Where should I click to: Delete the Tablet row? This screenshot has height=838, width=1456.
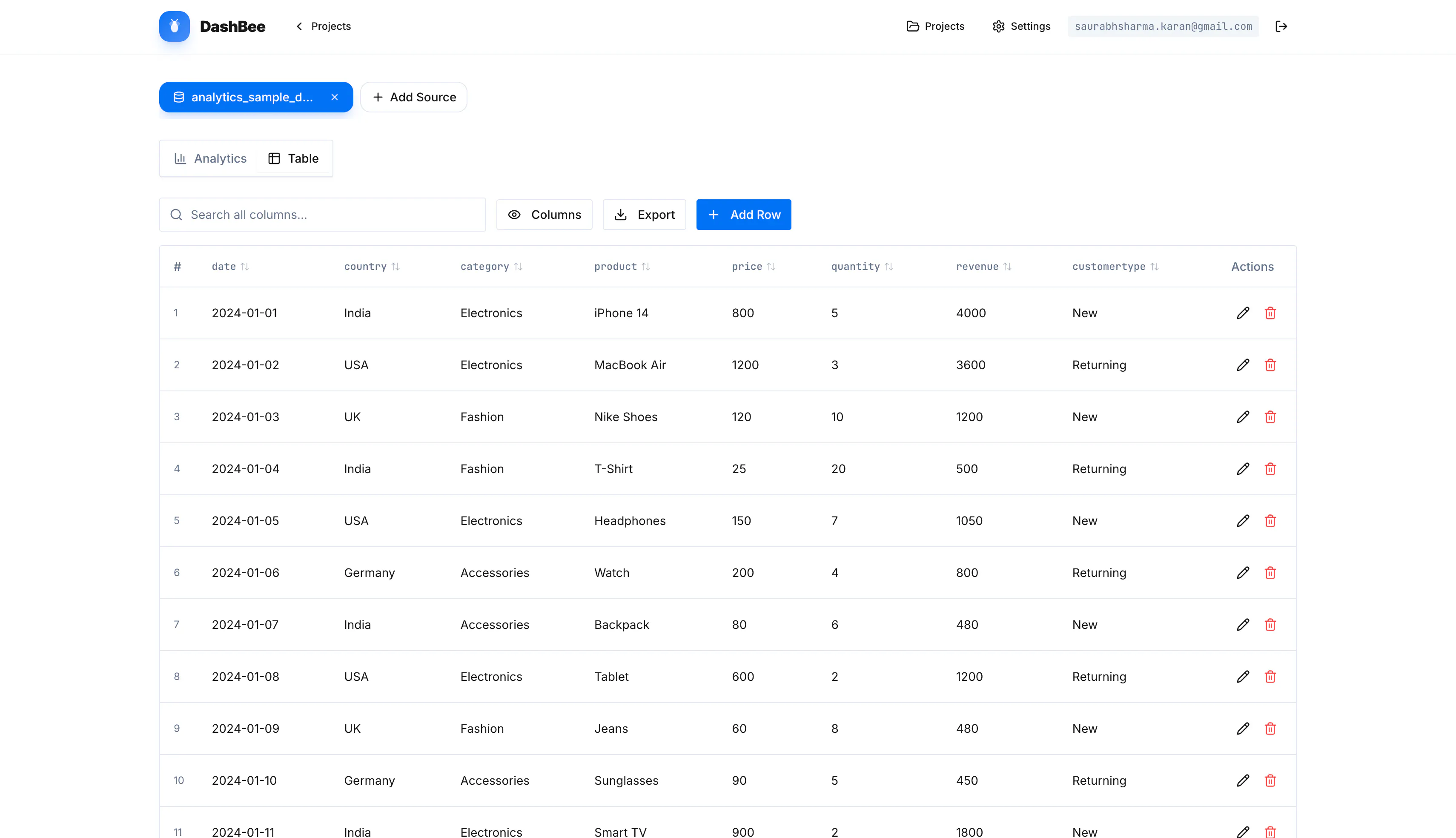point(1270,677)
